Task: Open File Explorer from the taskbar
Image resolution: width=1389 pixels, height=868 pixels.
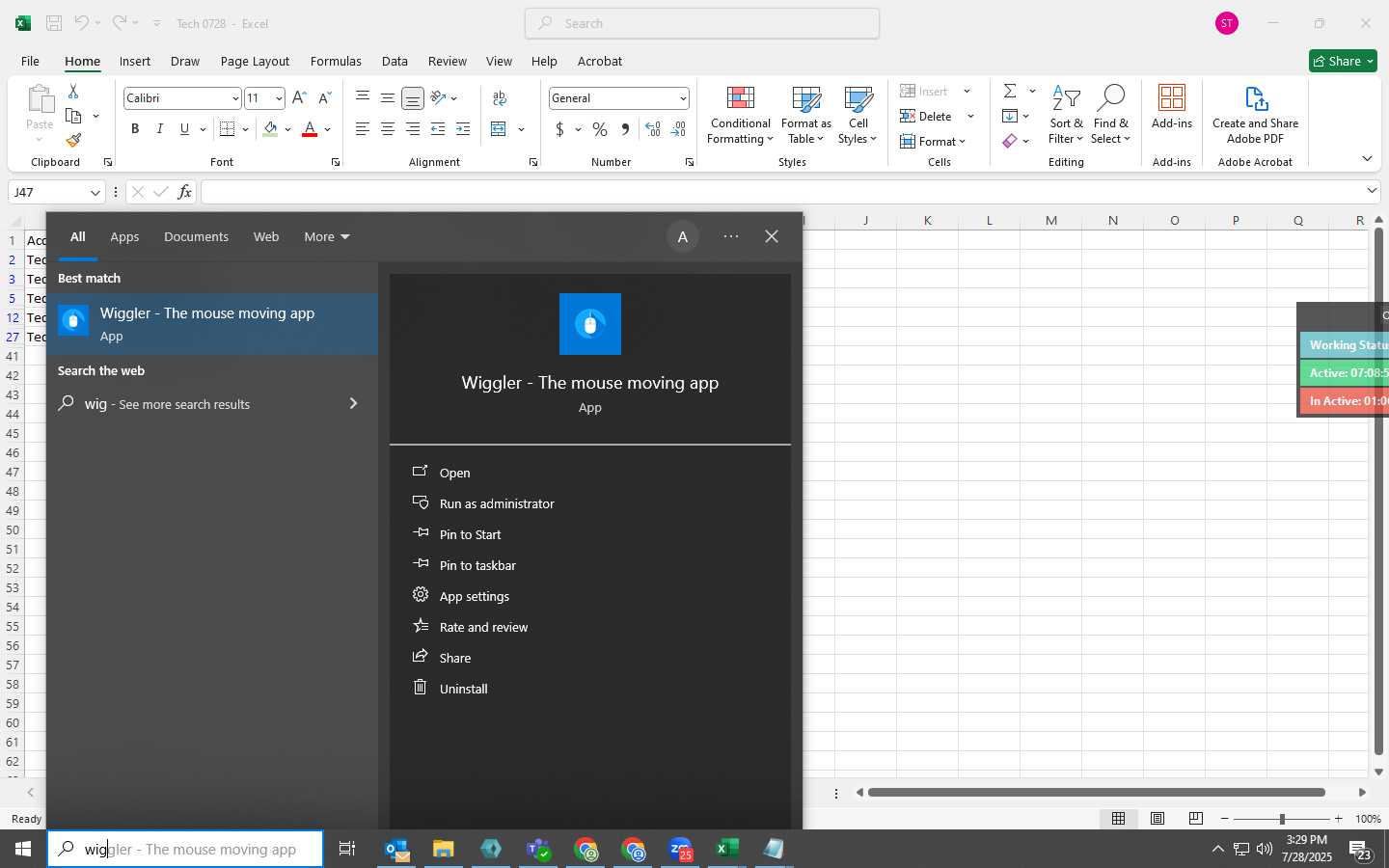Action: tap(444, 850)
